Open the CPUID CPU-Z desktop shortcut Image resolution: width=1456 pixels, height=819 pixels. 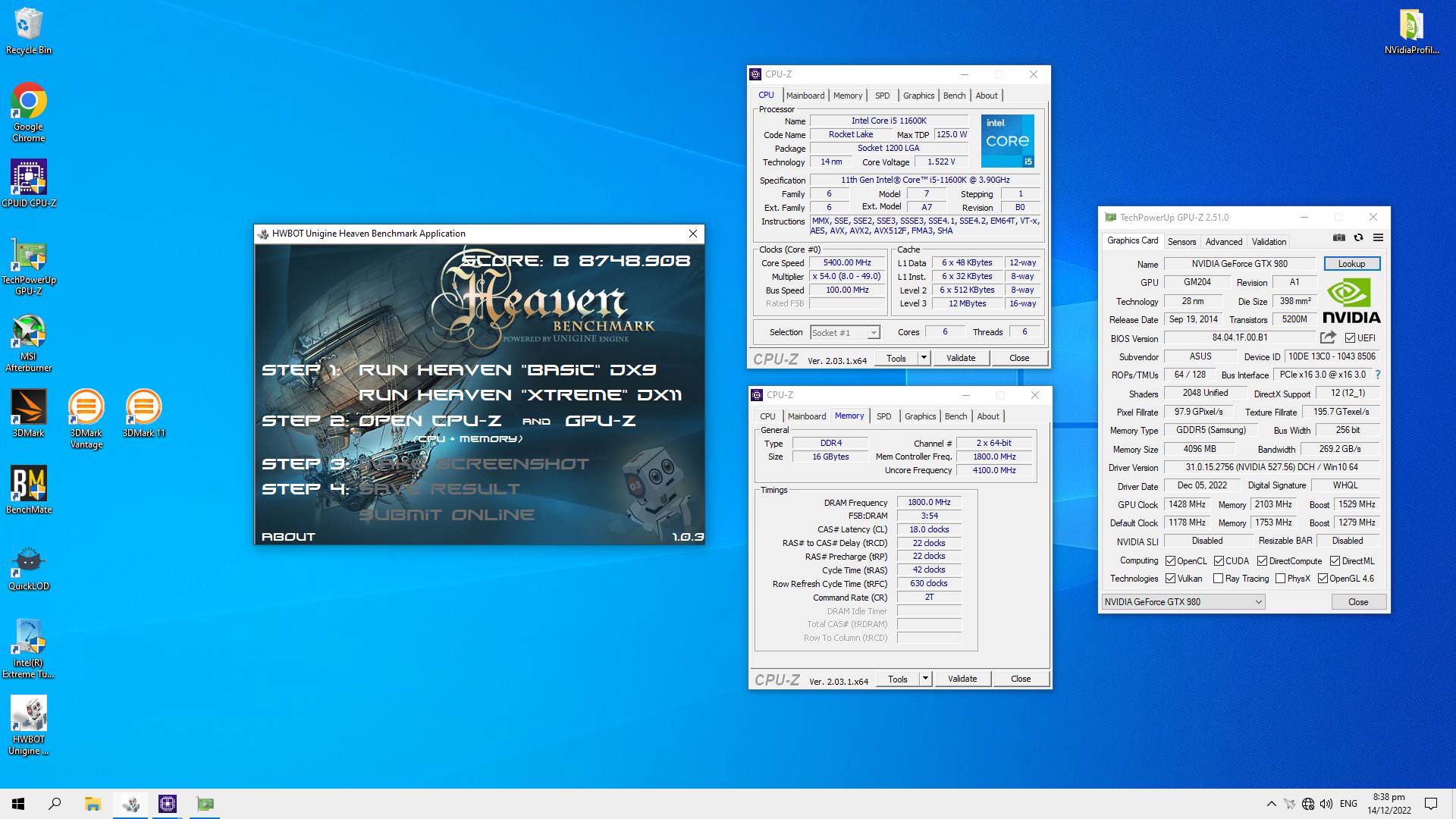click(x=29, y=183)
